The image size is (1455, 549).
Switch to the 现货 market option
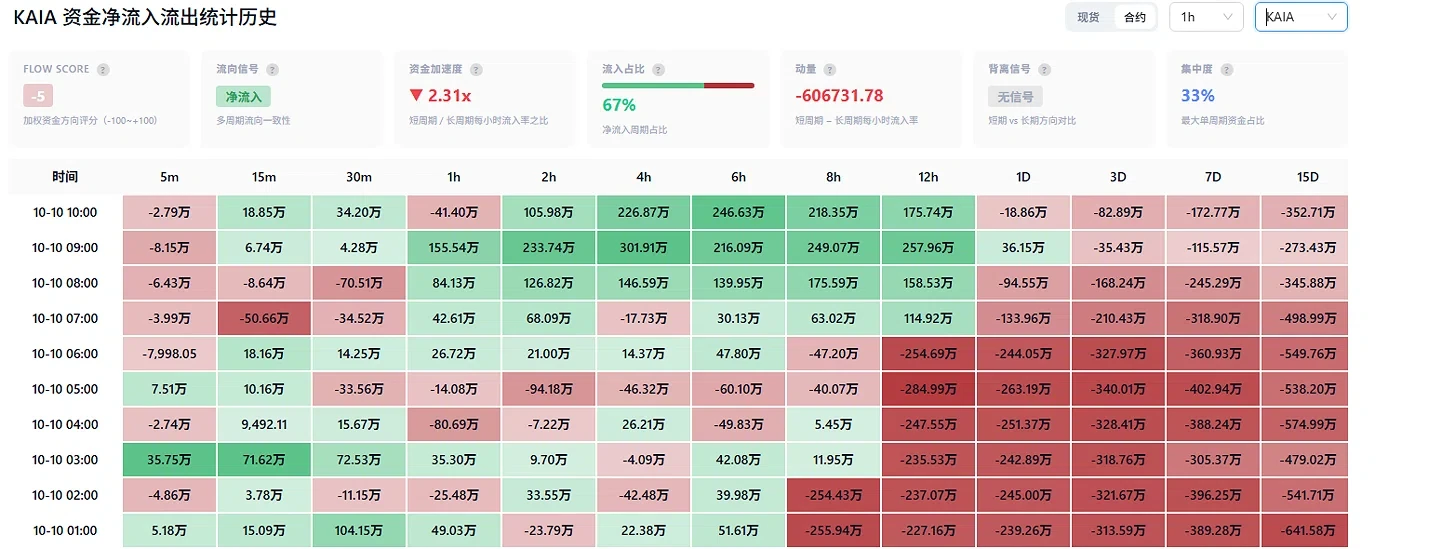click(1088, 17)
